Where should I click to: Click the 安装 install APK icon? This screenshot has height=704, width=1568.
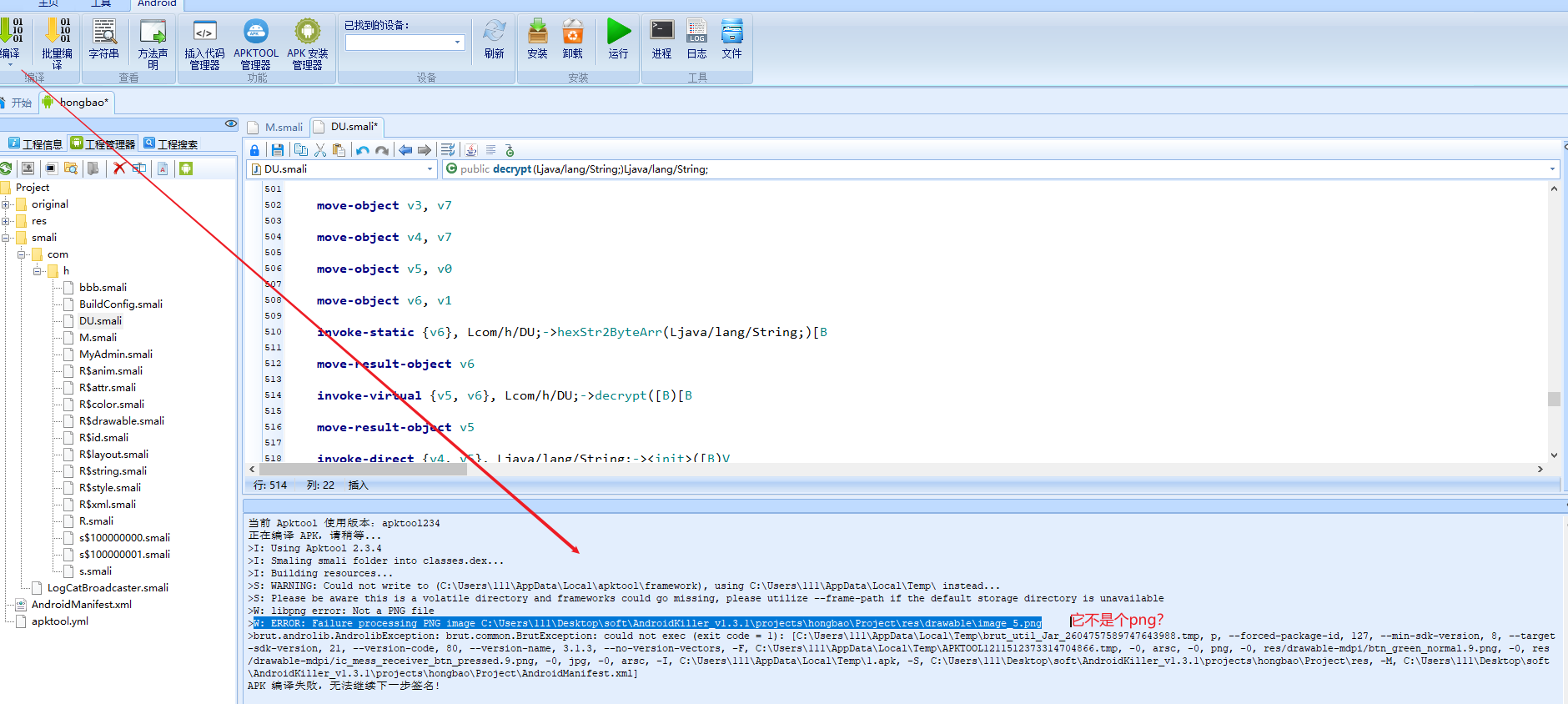[x=538, y=39]
